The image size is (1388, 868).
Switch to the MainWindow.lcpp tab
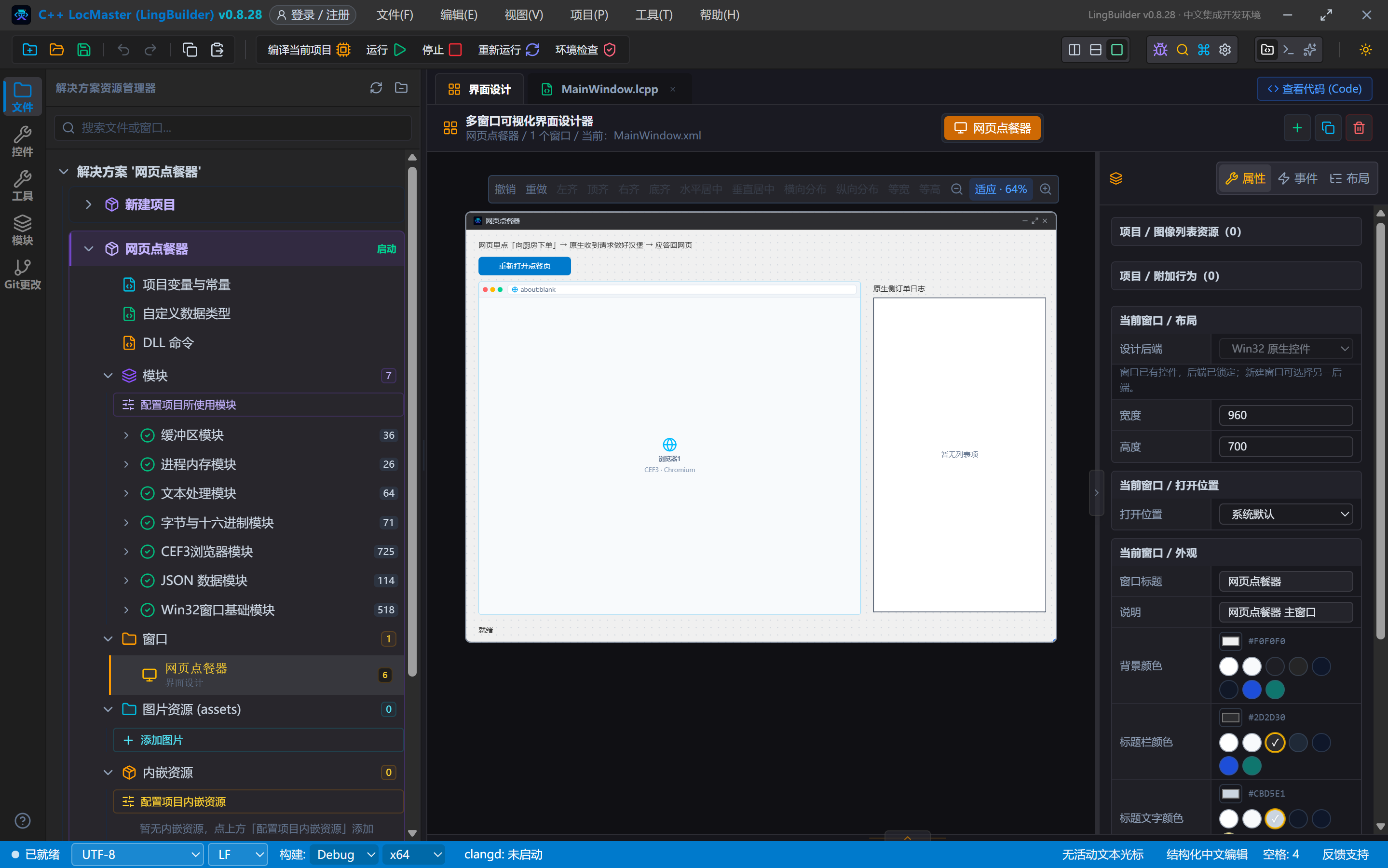(609, 89)
